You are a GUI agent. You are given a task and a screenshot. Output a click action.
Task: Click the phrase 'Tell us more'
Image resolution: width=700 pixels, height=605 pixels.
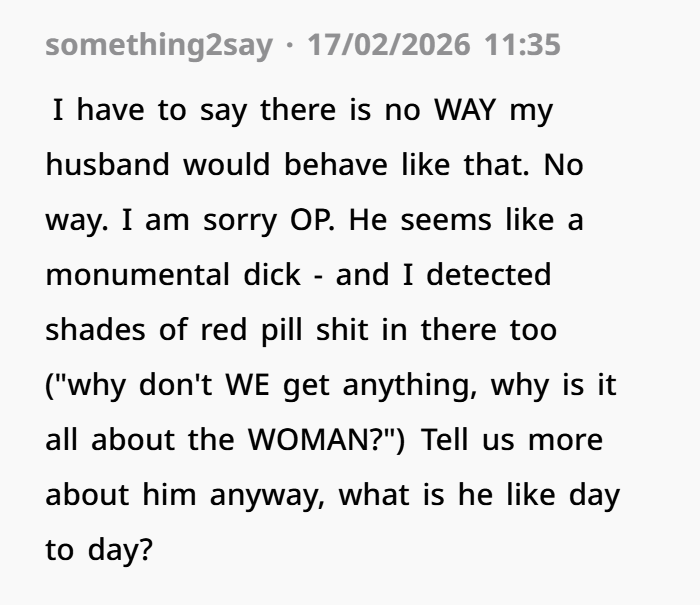[513, 438]
